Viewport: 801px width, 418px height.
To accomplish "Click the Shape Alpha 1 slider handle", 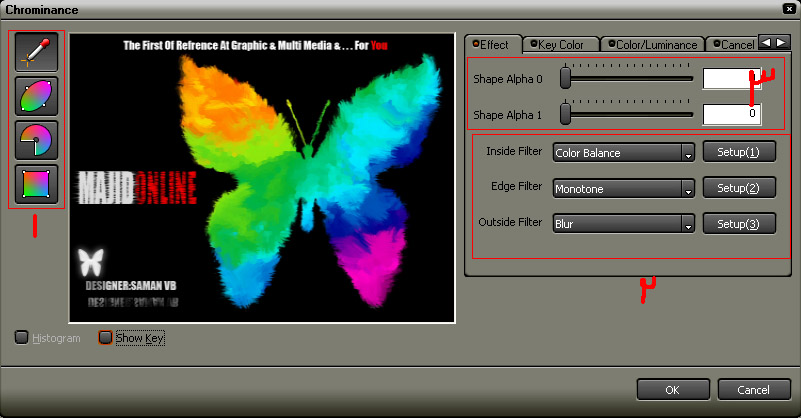I will [566, 113].
